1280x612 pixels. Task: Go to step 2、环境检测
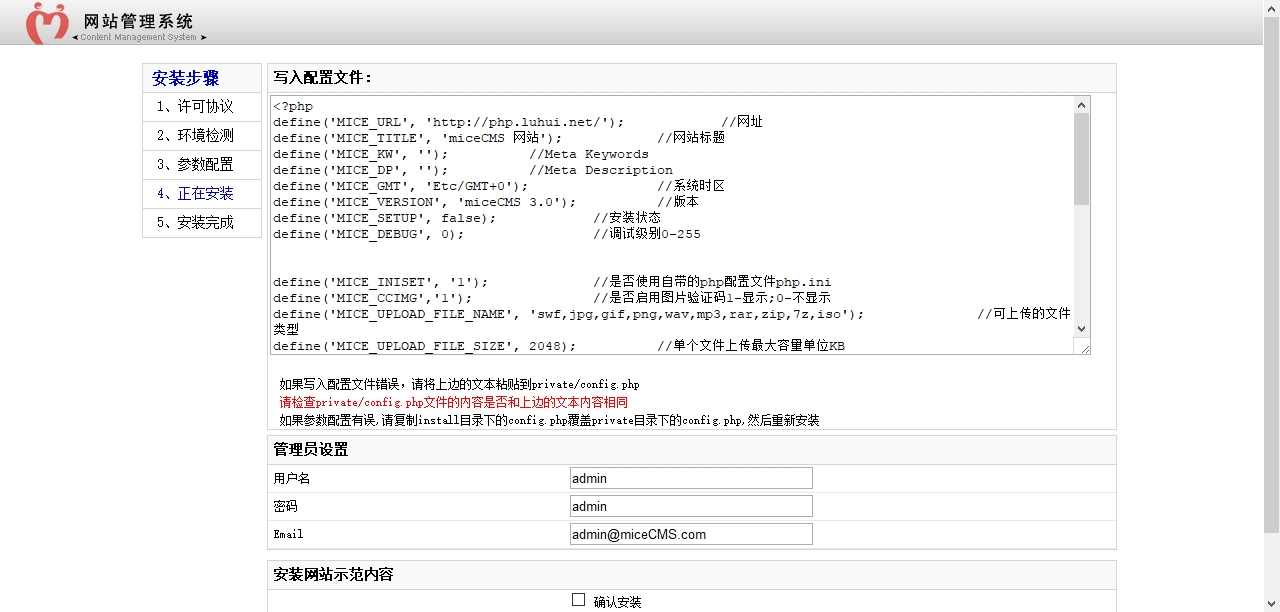point(194,135)
